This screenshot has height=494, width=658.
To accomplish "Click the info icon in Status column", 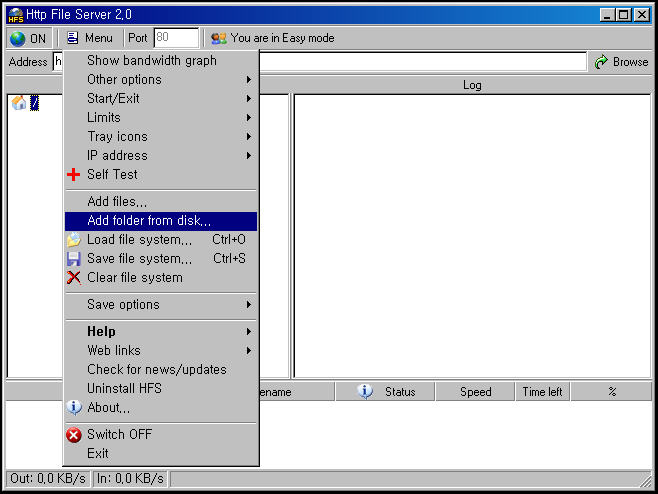I will (365, 391).
